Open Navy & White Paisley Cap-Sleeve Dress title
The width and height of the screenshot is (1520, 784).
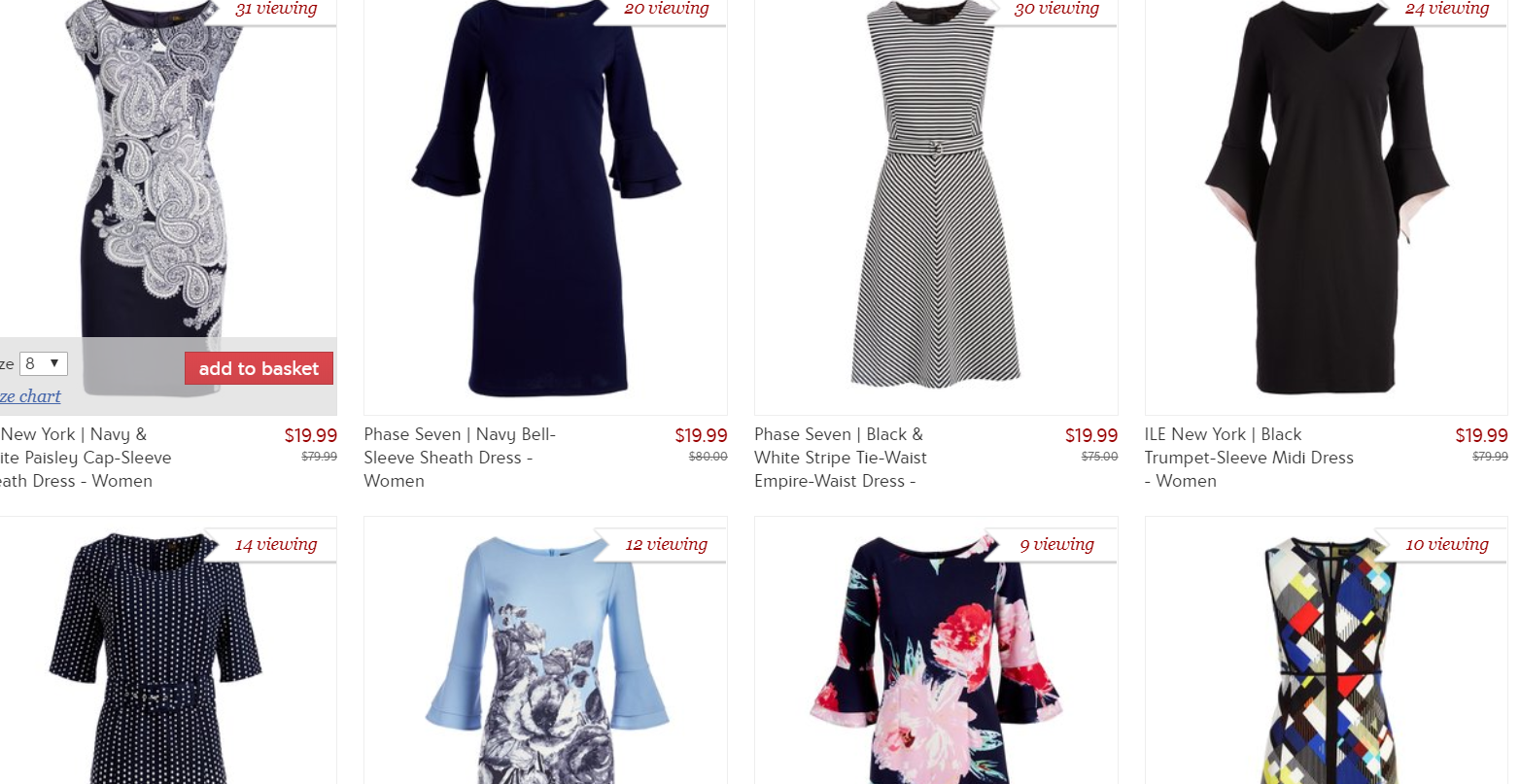tap(86, 458)
